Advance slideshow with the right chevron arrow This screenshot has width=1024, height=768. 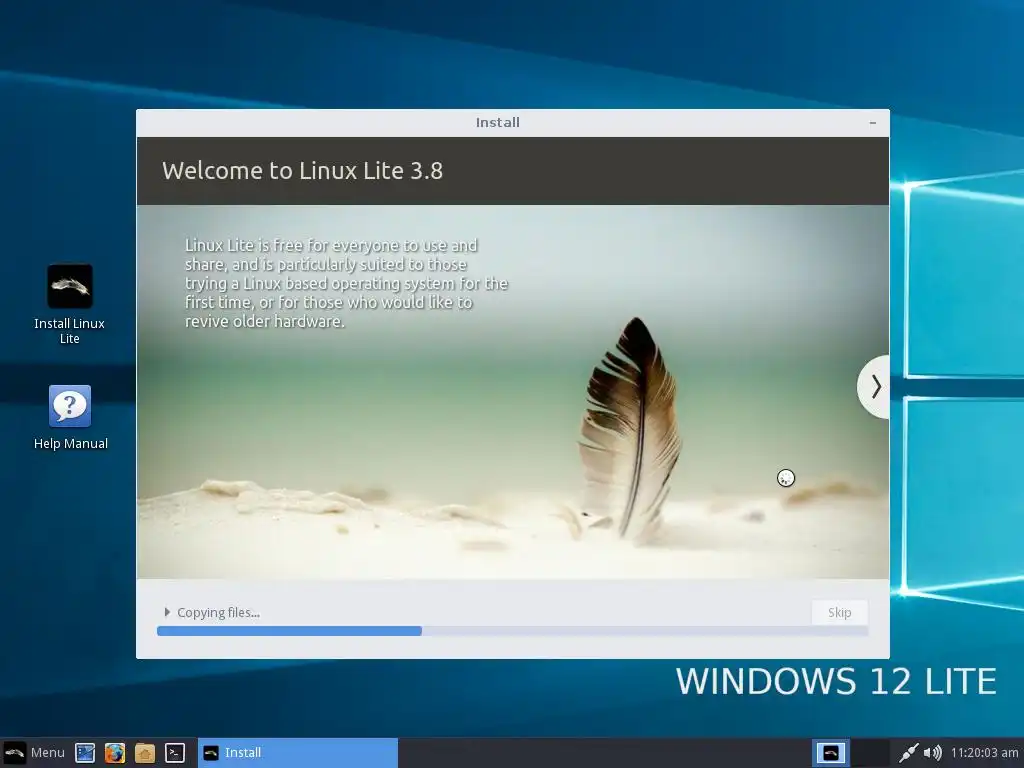[x=874, y=387]
